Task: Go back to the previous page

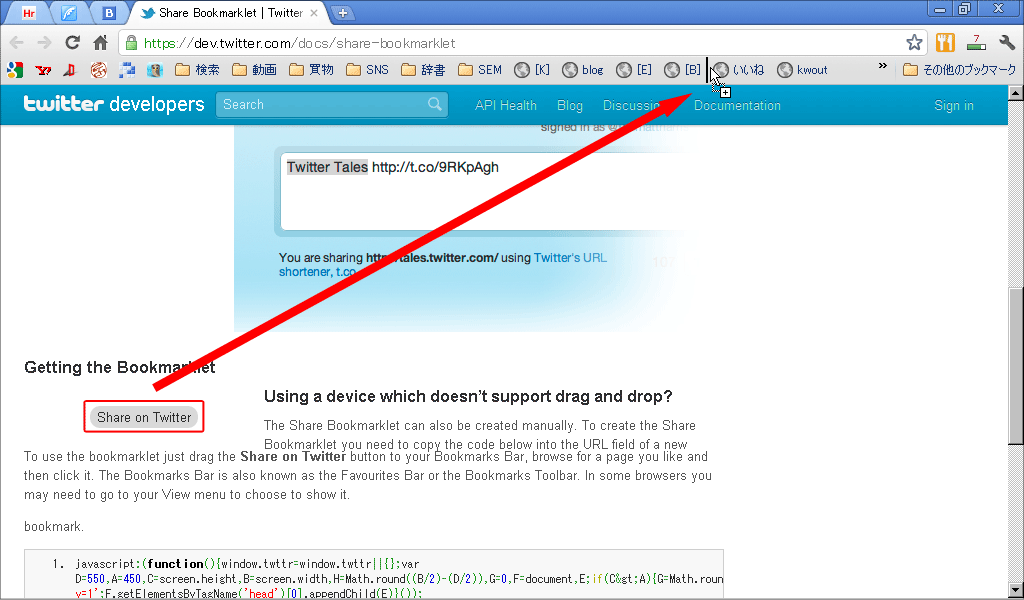Action: click(17, 43)
